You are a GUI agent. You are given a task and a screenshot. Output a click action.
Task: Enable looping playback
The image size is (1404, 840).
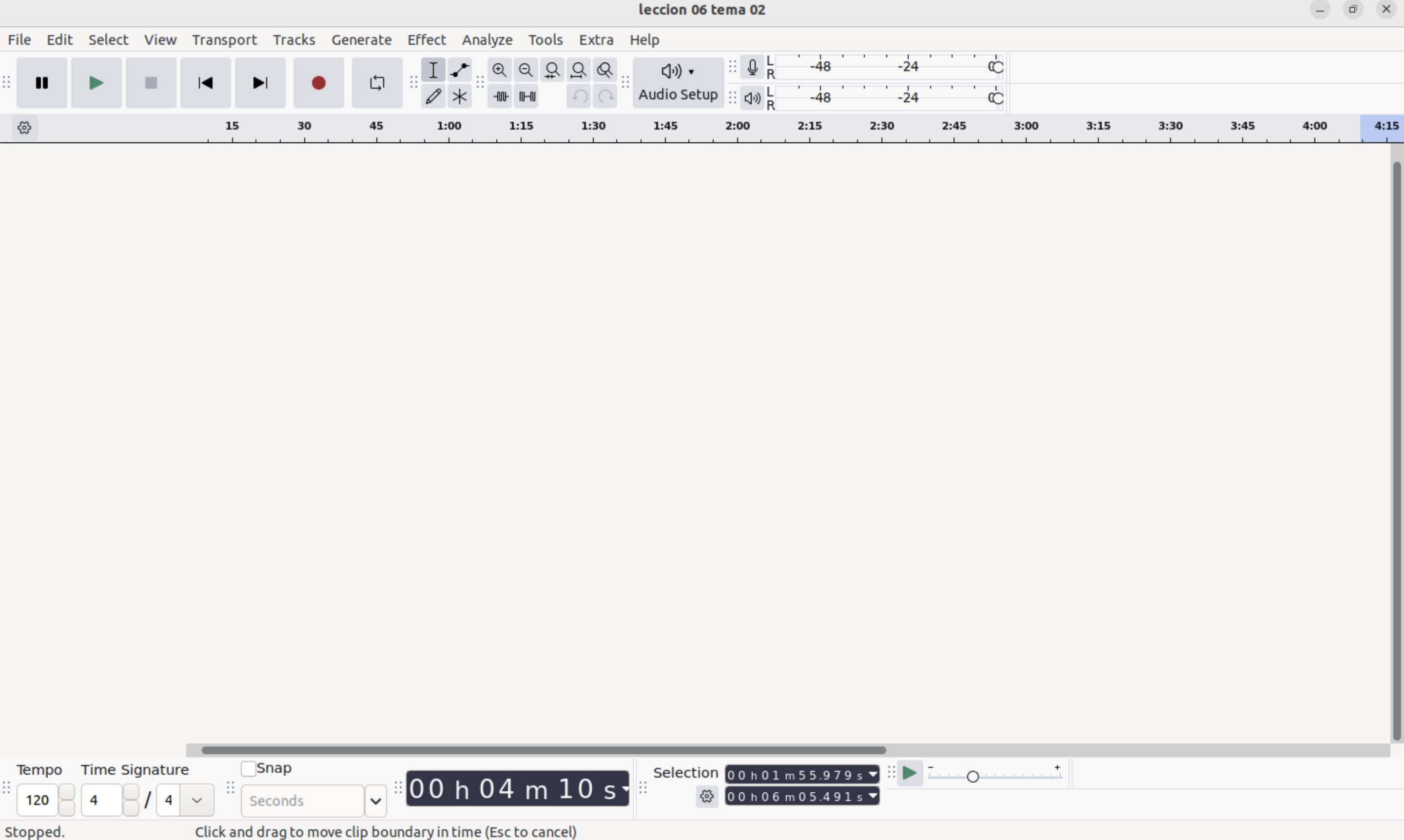376,83
